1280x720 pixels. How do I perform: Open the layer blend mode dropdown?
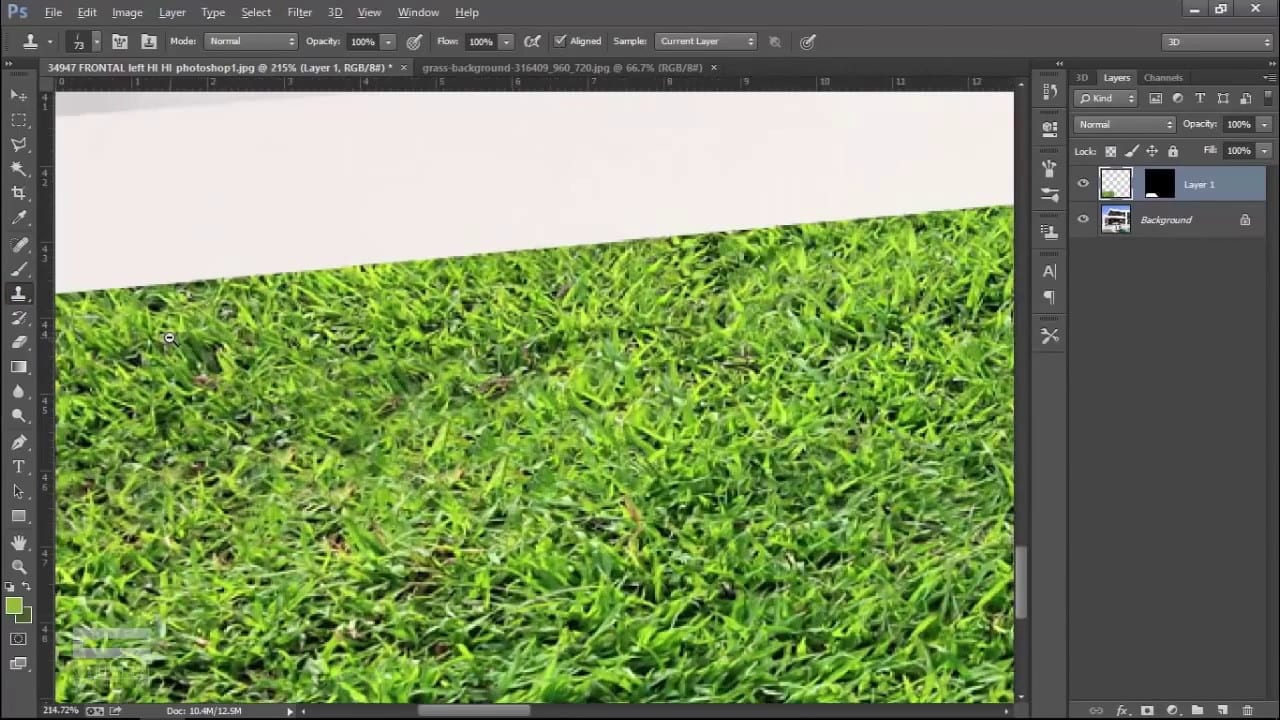click(x=1125, y=124)
